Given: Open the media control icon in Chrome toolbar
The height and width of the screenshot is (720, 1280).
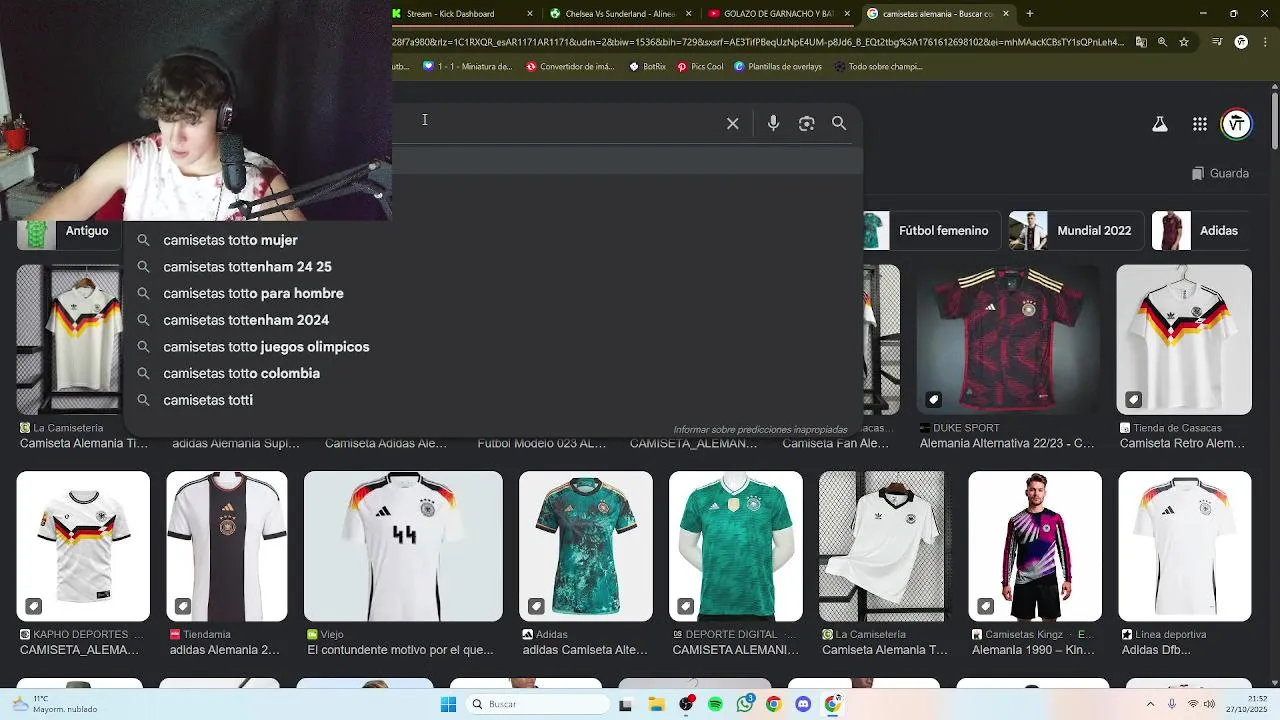Looking at the screenshot, I should coord(1217,42).
